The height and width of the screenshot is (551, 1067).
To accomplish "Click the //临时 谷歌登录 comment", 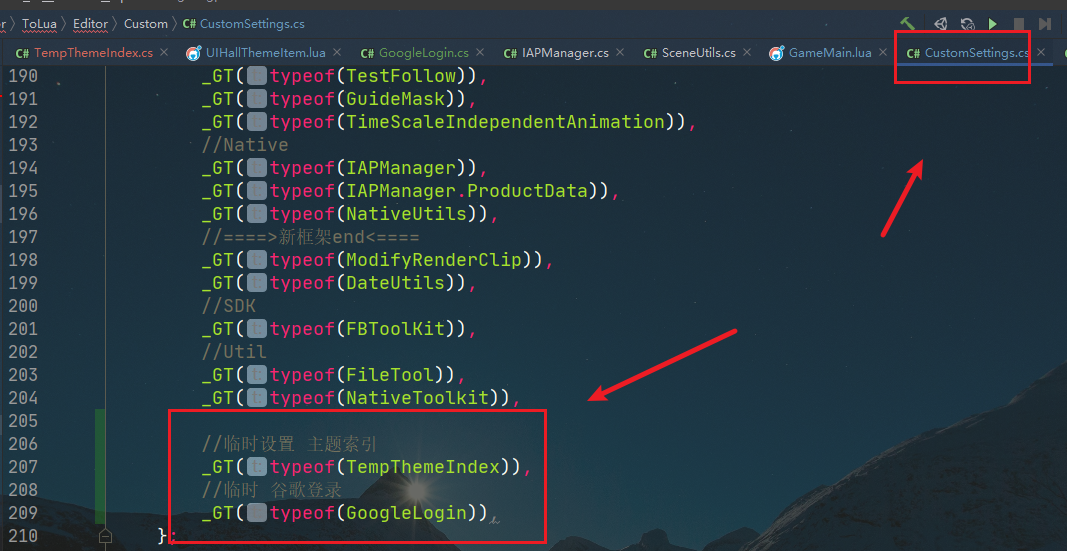I will click(x=272, y=490).
